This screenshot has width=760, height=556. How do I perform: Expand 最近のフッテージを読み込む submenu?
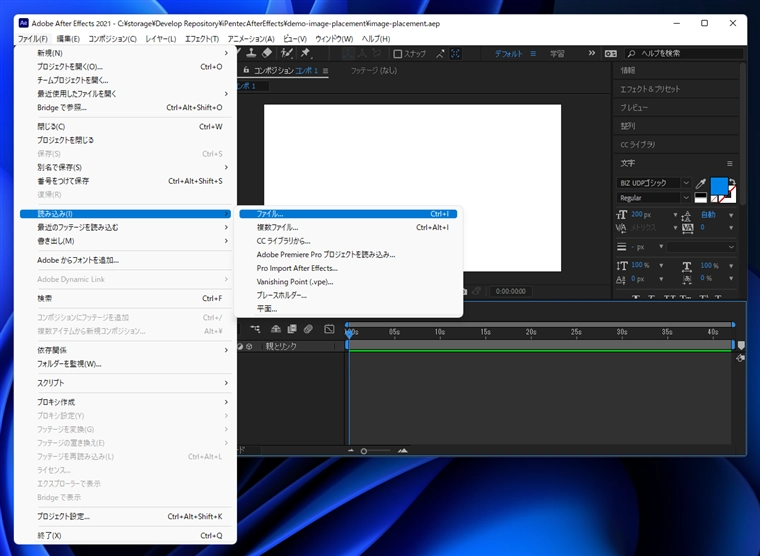click(126, 227)
